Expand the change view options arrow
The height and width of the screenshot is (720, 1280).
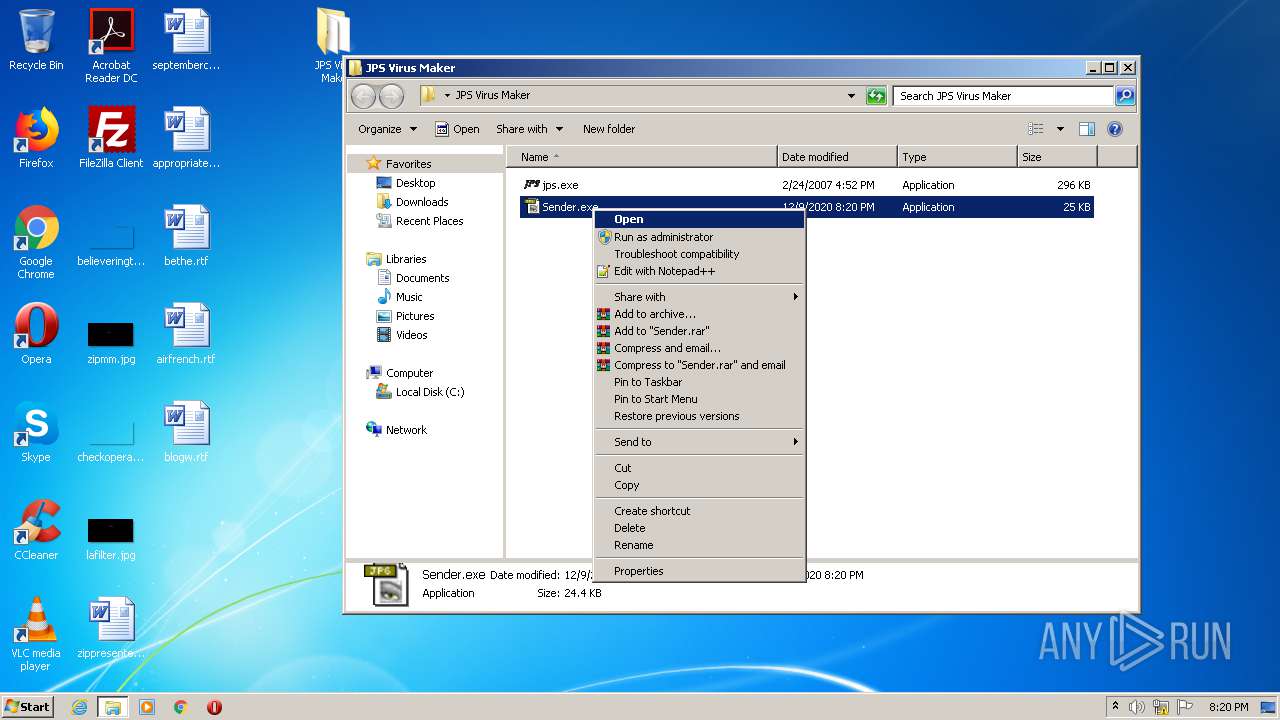[1060, 129]
